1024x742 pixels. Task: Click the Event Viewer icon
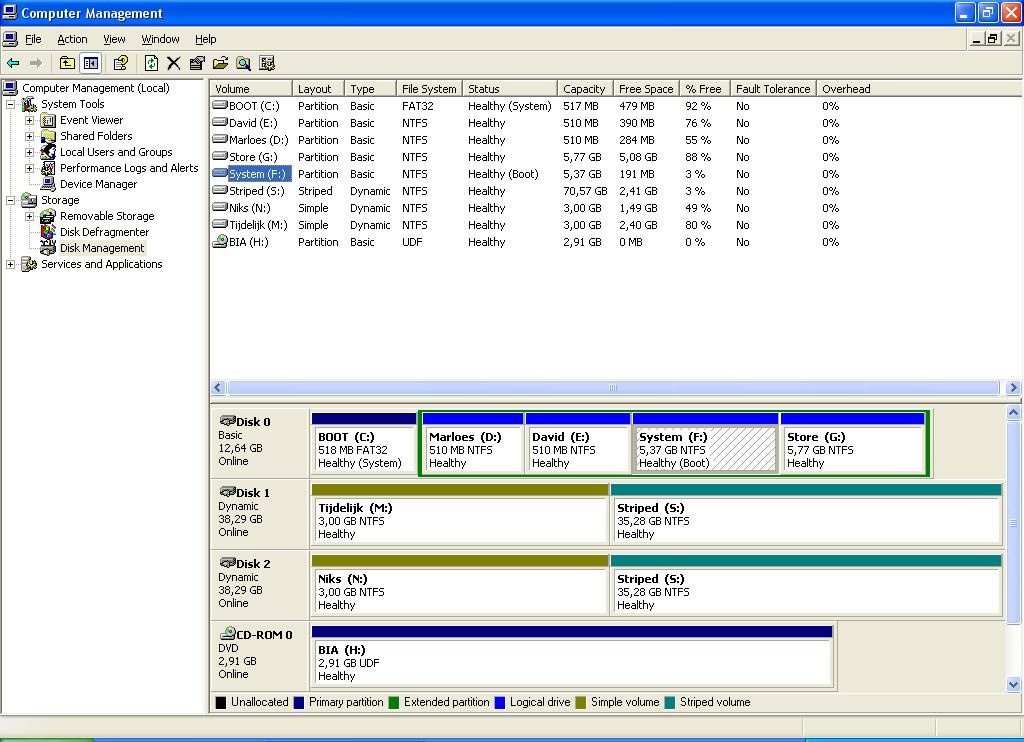pyautogui.click(x=48, y=120)
